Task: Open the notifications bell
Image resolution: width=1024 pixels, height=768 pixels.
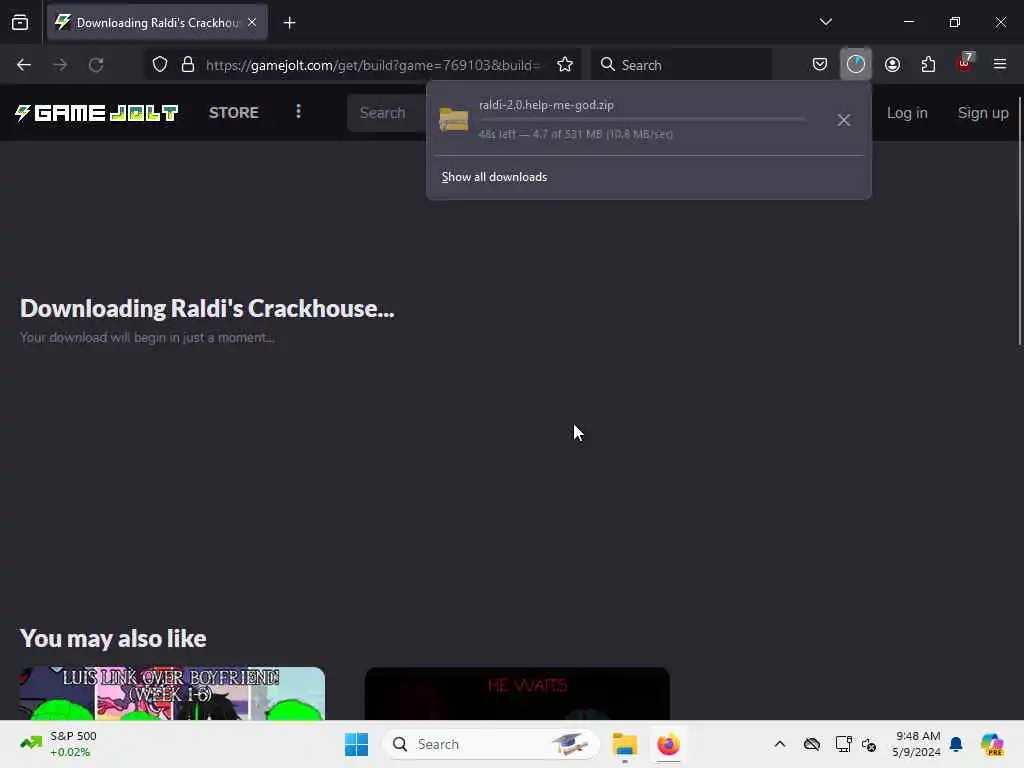Action: coord(956,744)
